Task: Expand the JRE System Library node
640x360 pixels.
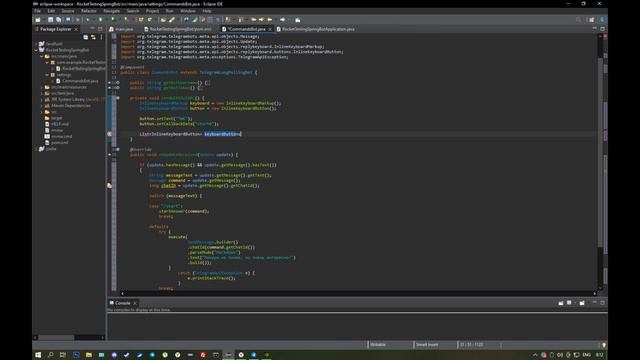Action: [42, 99]
